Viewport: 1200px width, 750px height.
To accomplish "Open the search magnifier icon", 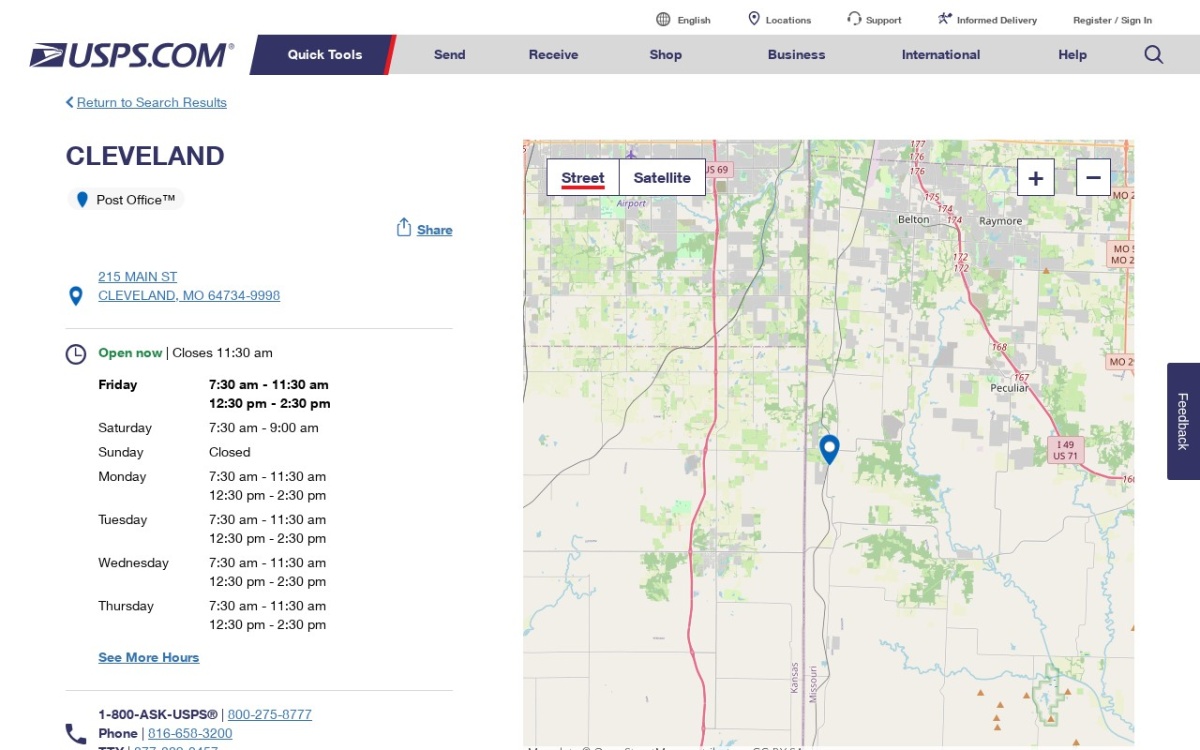I will point(1154,55).
